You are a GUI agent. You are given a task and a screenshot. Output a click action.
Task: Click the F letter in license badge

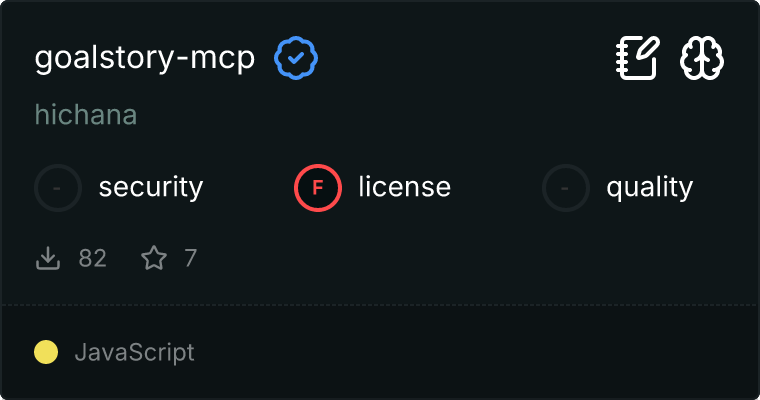pyautogui.click(x=318, y=188)
